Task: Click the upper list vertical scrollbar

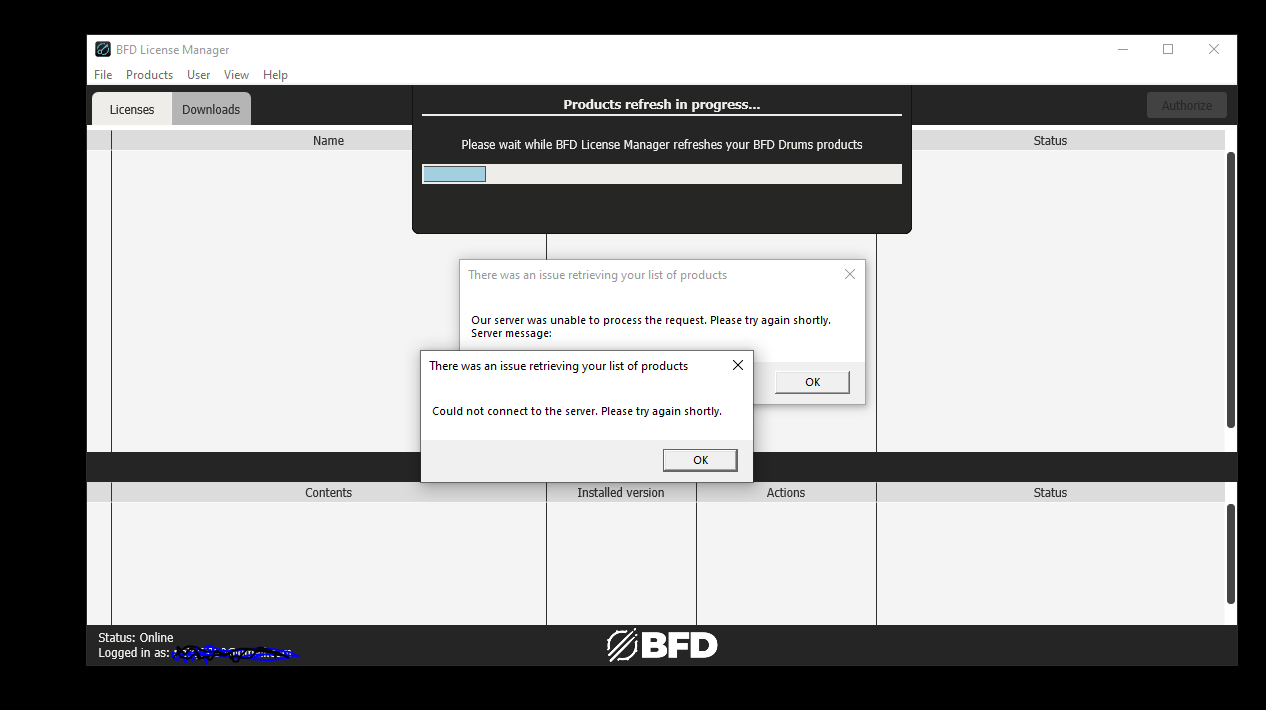Action: coord(1231,290)
